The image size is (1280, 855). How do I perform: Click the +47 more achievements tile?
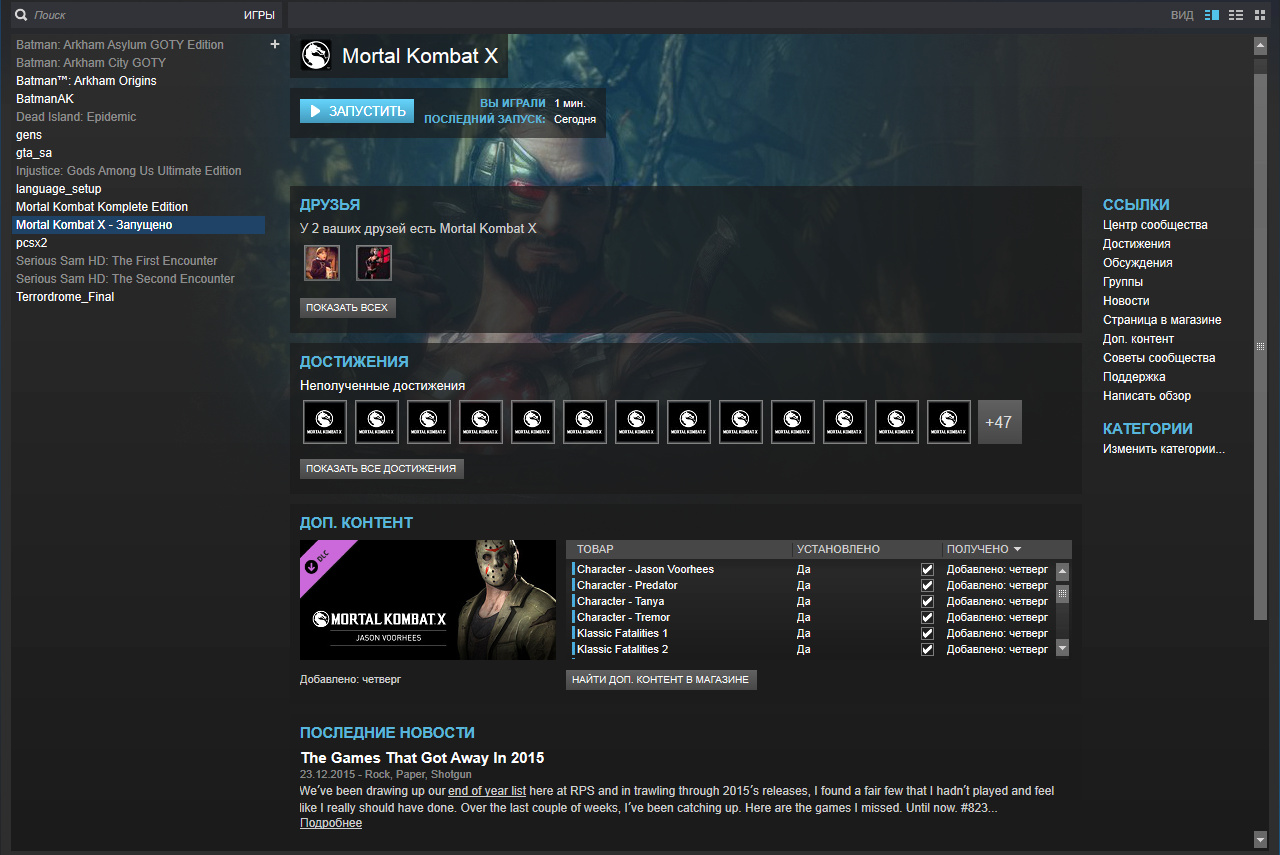click(x=999, y=422)
